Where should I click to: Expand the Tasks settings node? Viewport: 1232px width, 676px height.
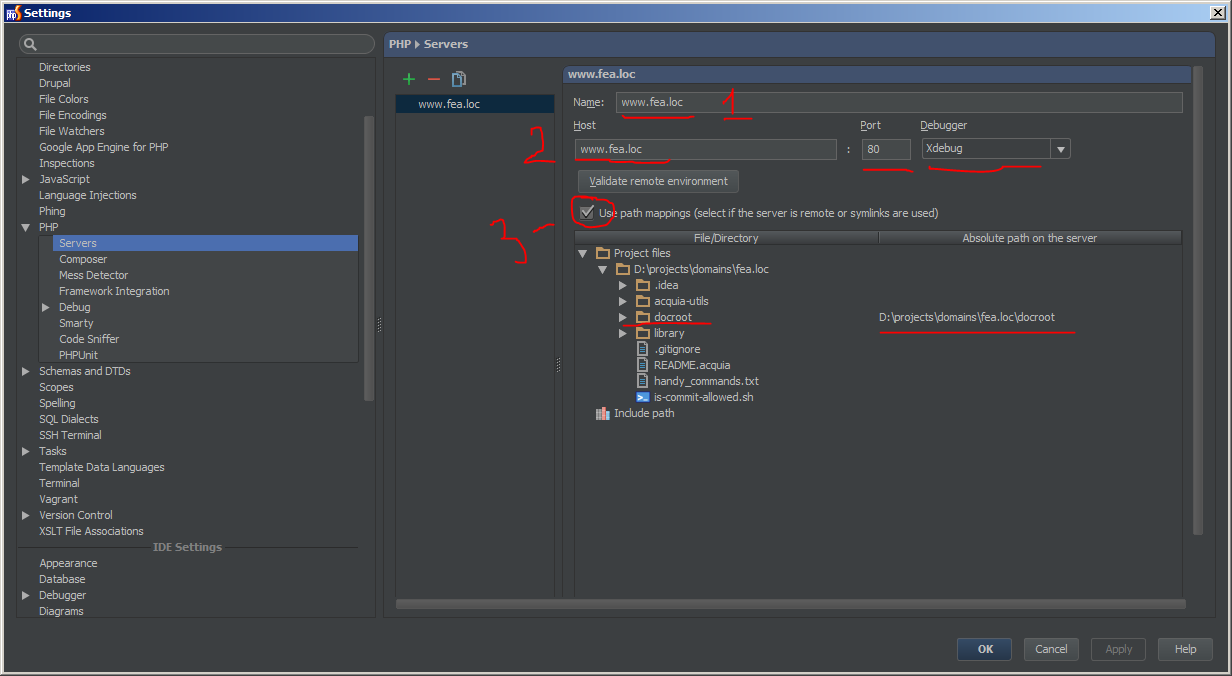click(x=26, y=451)
